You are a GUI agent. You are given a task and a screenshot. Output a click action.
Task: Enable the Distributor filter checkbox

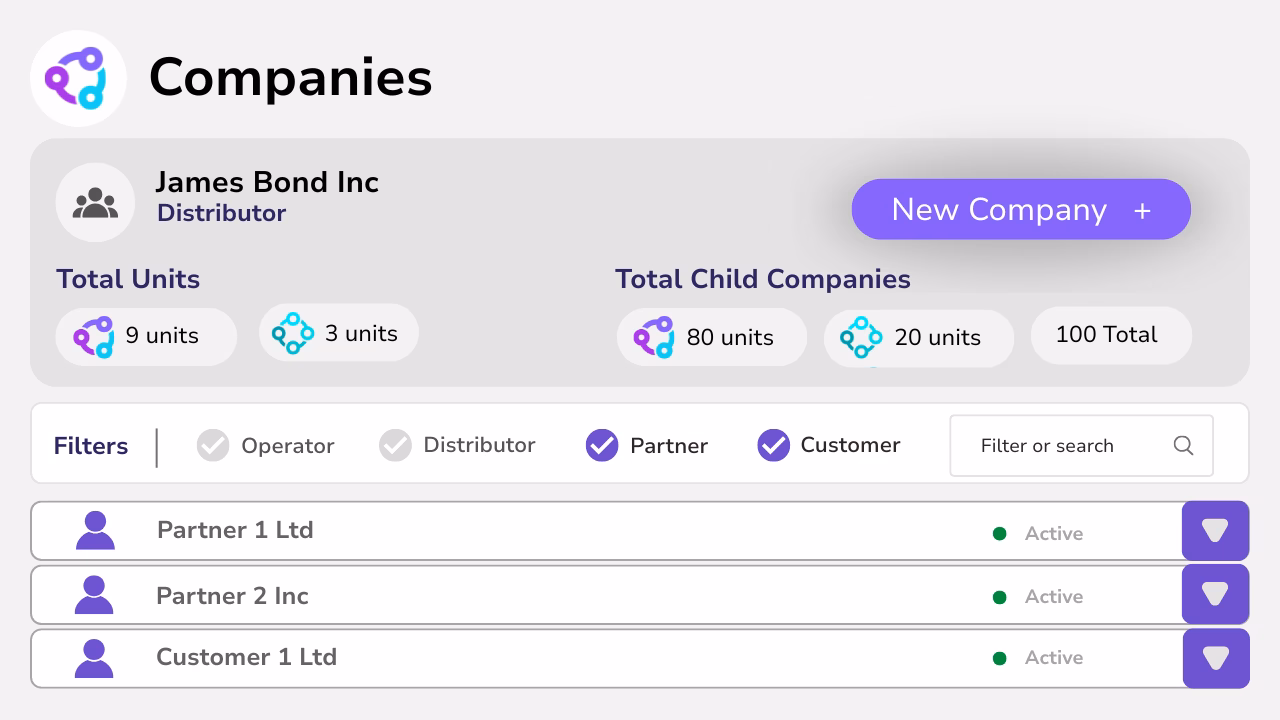click(x=395, y=445)
